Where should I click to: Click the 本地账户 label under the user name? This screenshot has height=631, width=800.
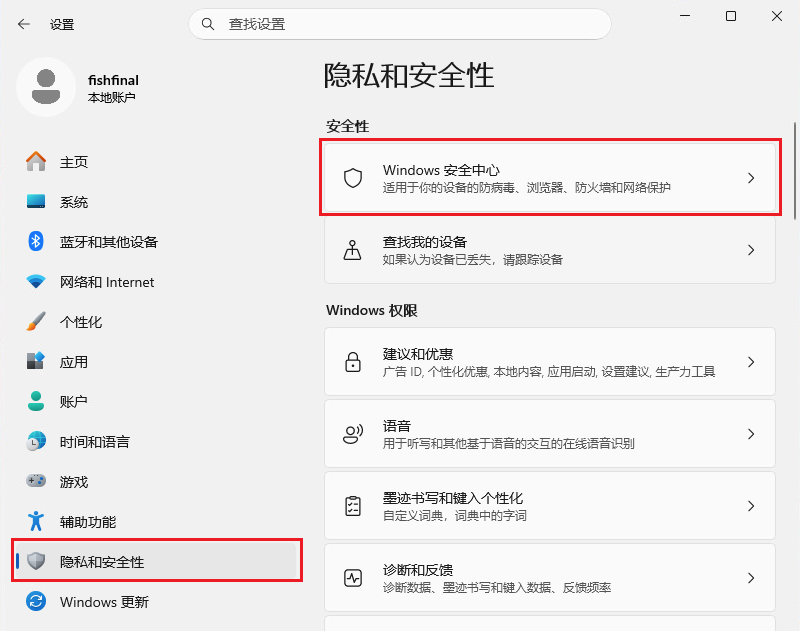click(x=111, y=97)
